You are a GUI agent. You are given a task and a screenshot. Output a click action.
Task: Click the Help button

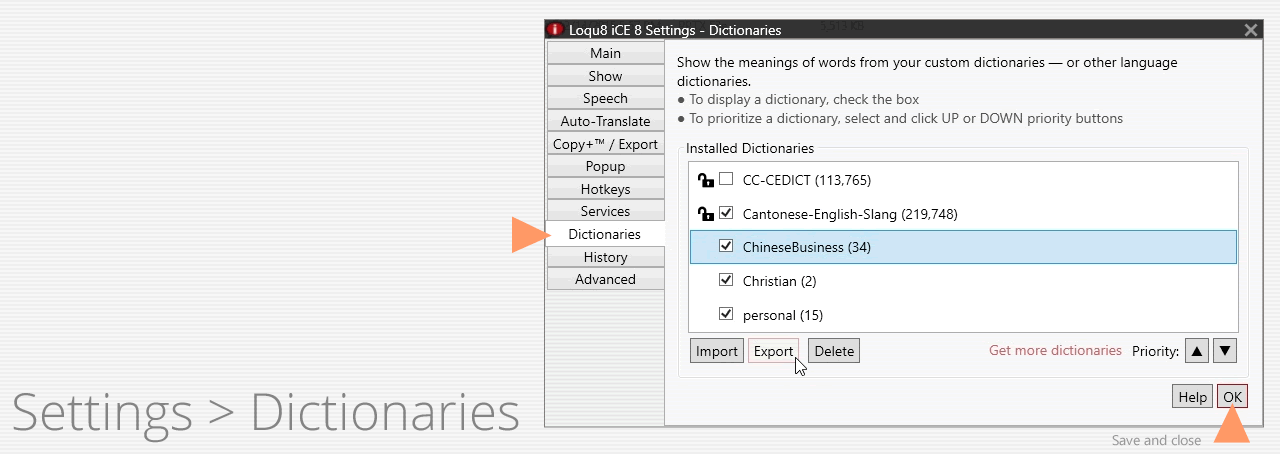pos(1192,397)
